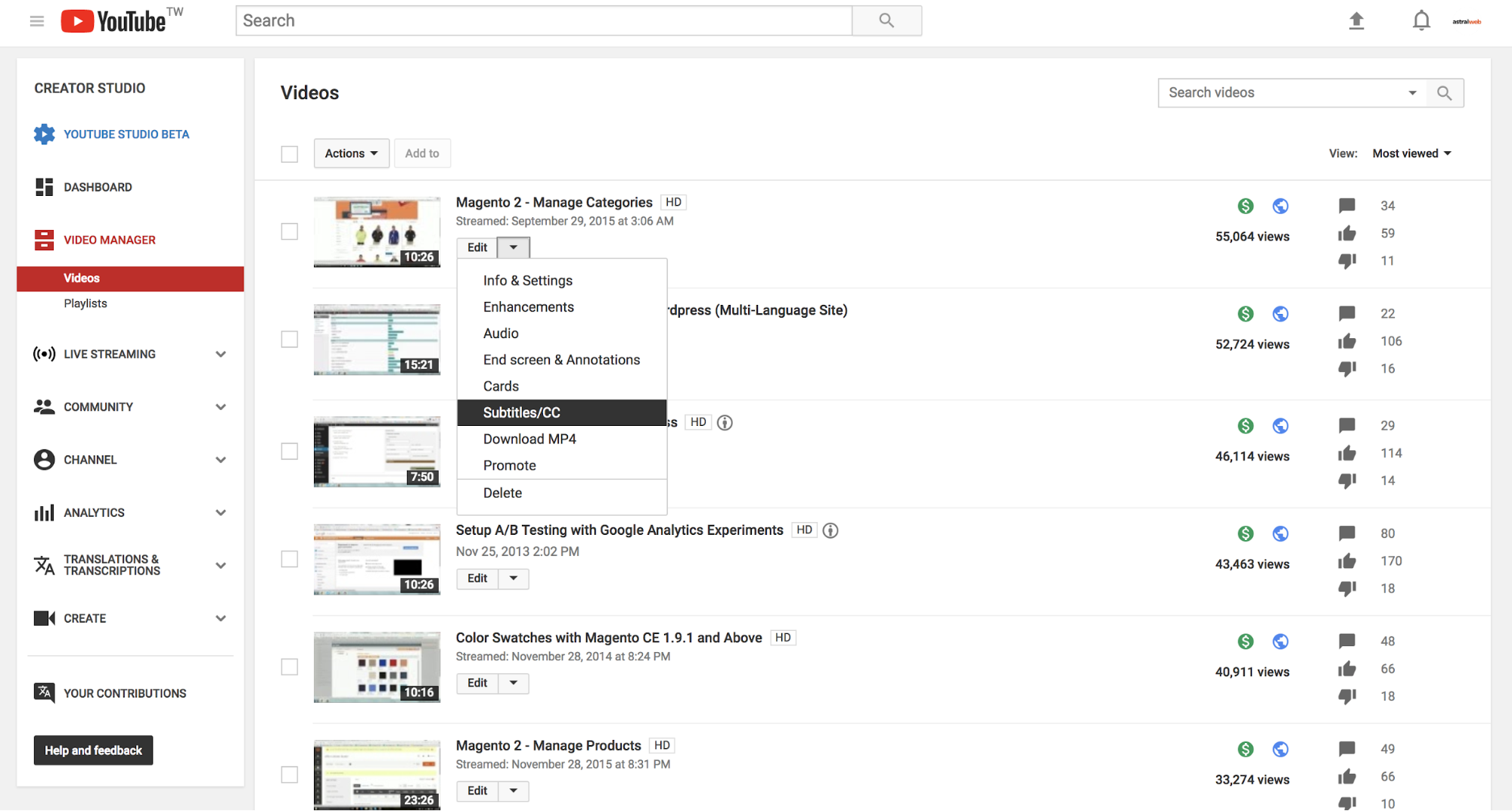
Task: Check the Magento 2 Manage Categories video
Action: click(289, 231)
